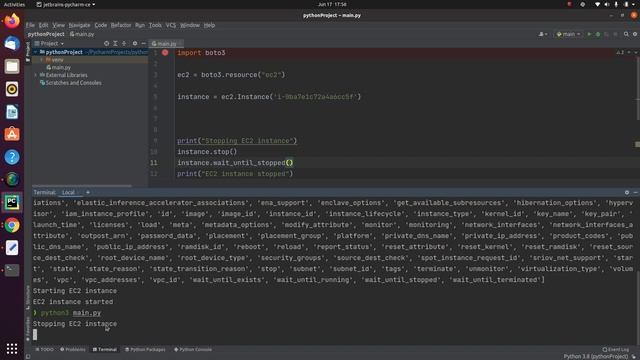
Task: Expand the venv folder
Action: pos(42,60)
